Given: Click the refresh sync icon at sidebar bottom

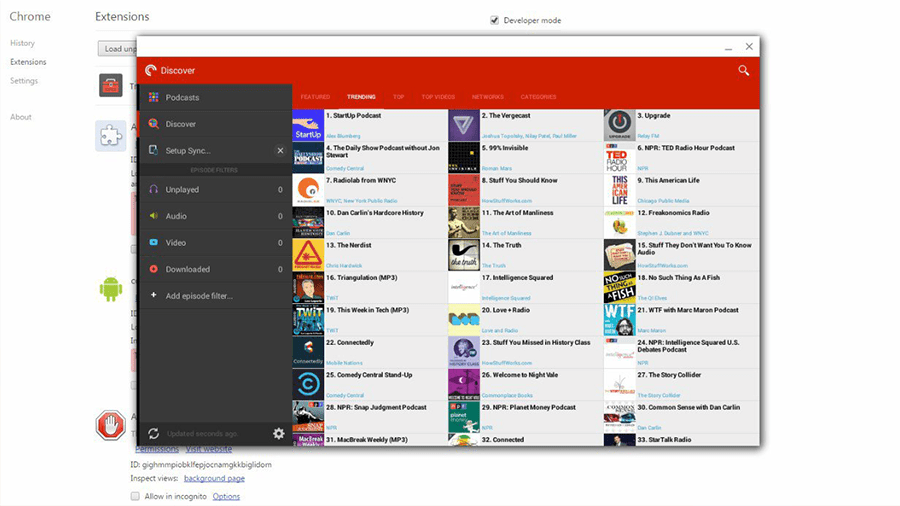Looking at the screenshot, I should [153, 434].
